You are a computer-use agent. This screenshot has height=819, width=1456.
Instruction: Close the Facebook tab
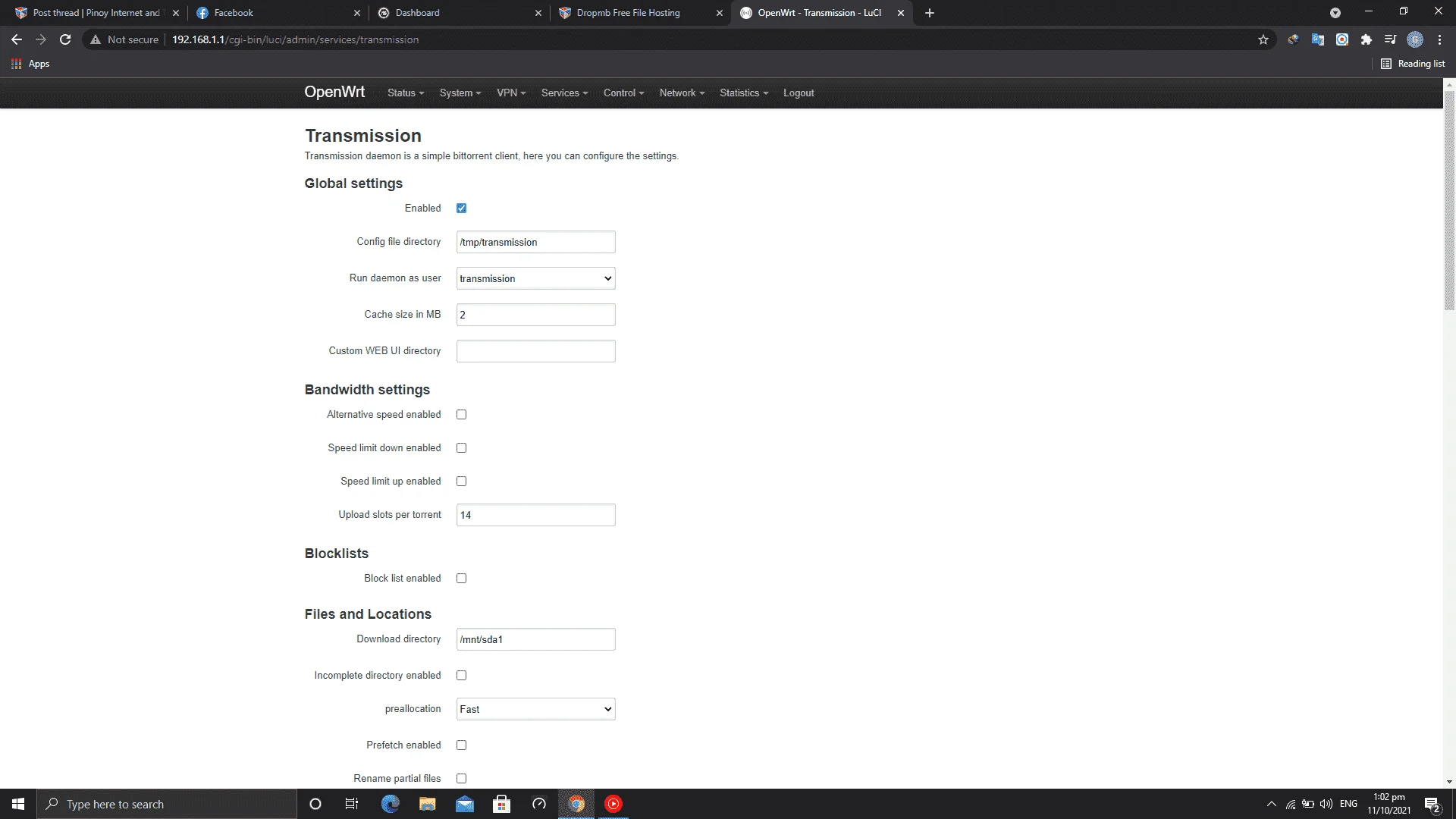coord(357,13)
